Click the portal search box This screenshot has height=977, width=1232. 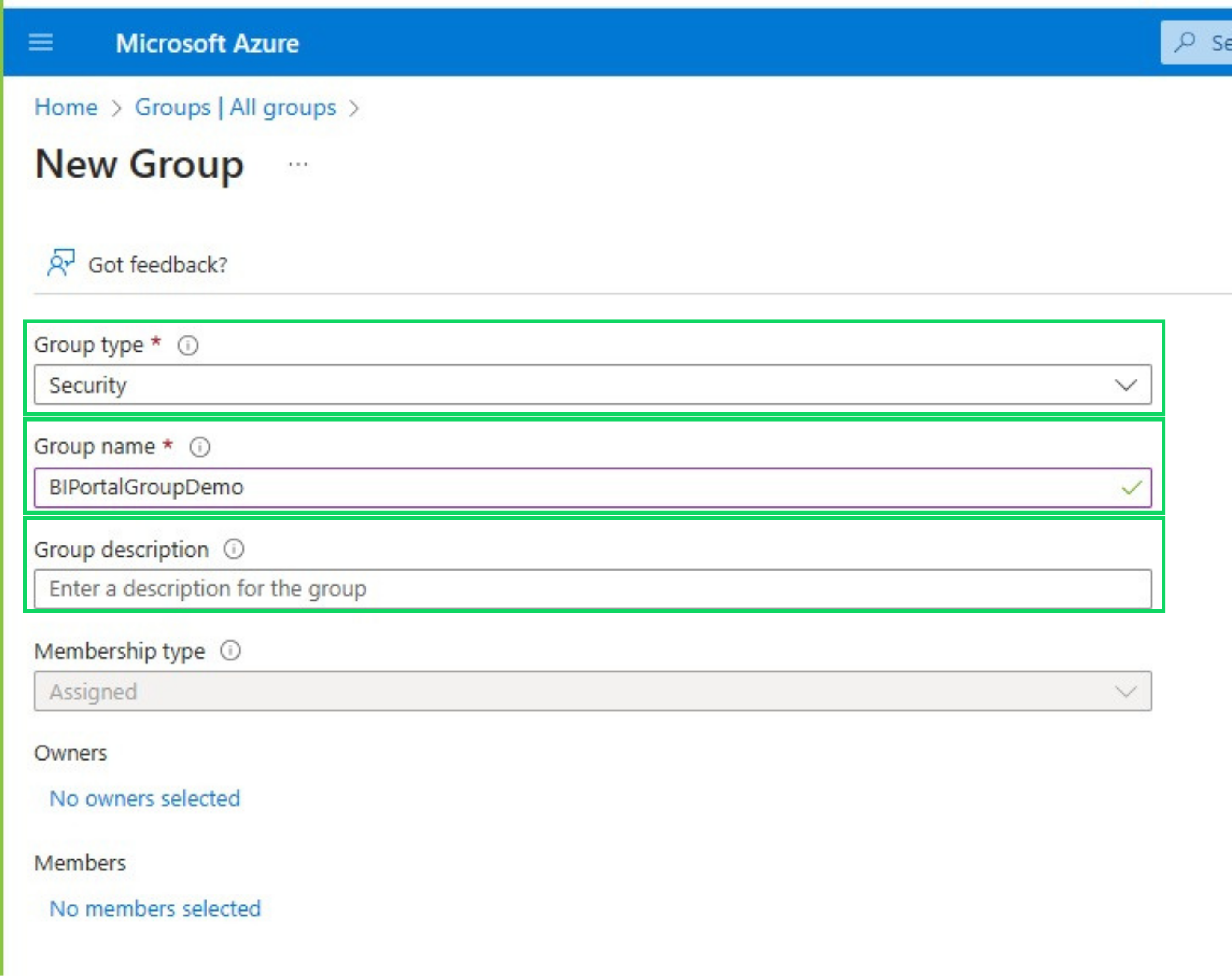click(x=1211, y=42)
